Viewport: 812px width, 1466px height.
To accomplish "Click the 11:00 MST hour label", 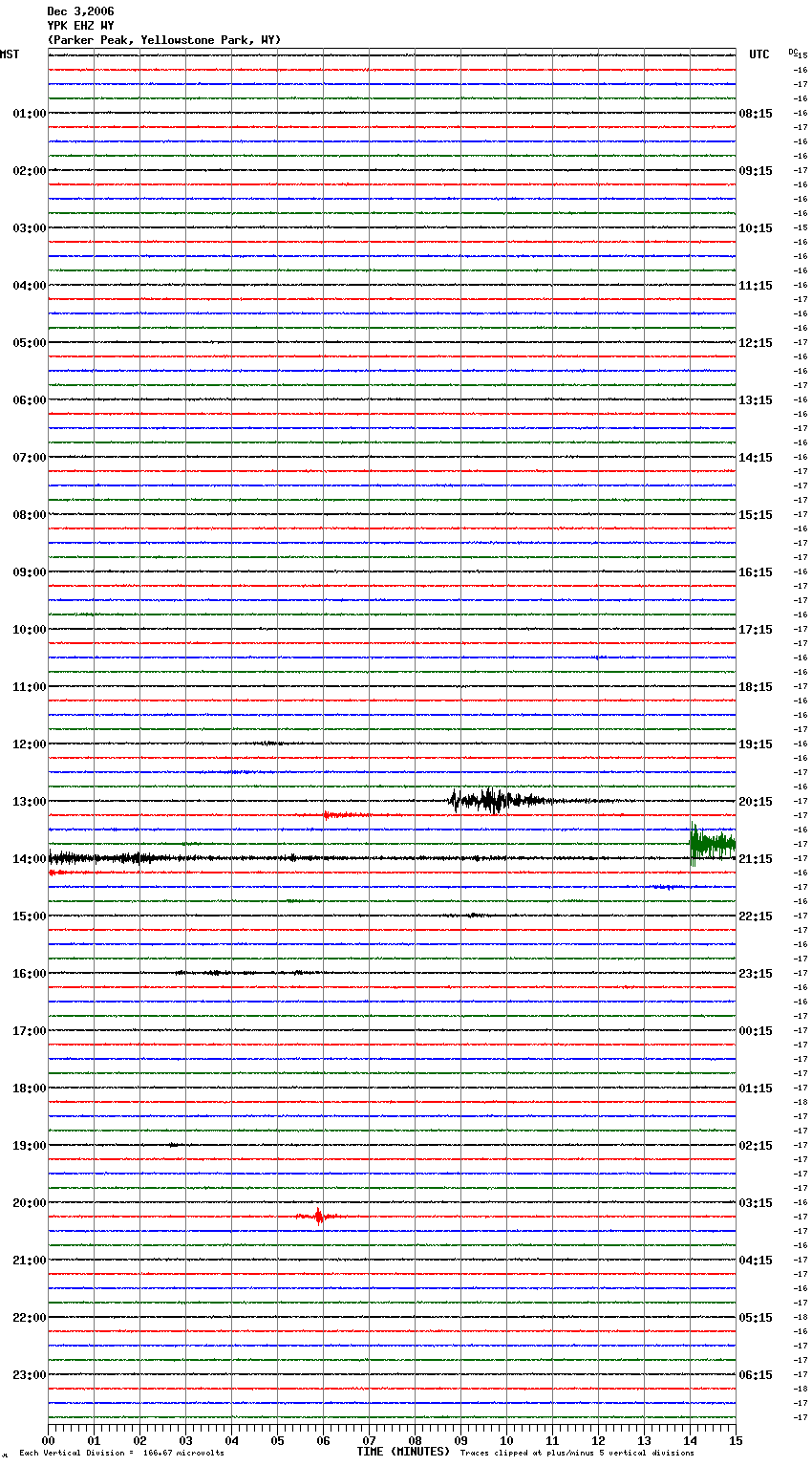I will pos(29,687).
